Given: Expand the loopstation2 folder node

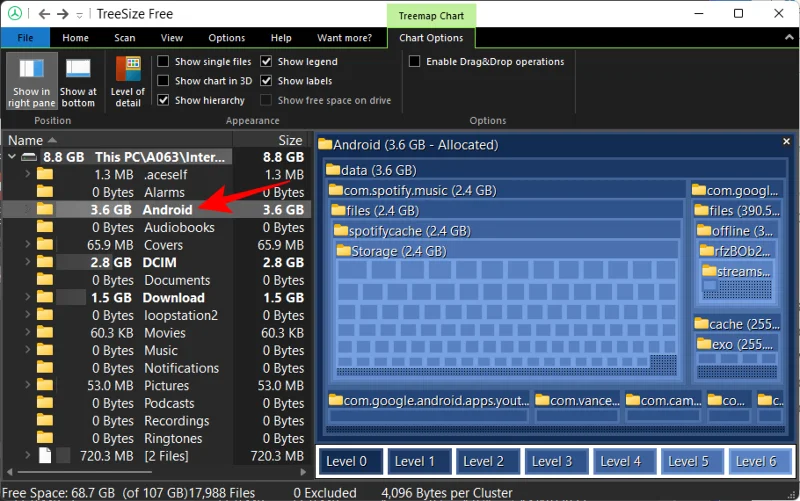Looking at the screenshot, I should (27, 315).
